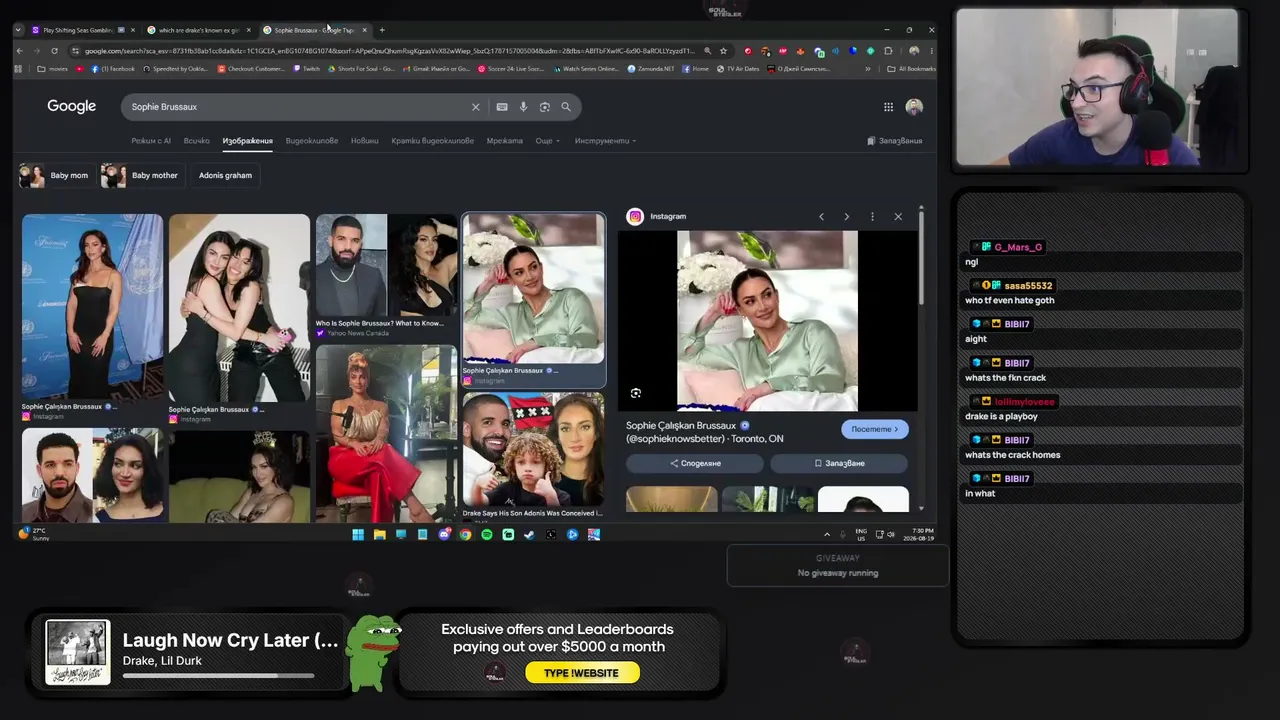Screen dimensions: 1280x720
Task: Filter images by Adonis graham chip
Action: point(225,176)
